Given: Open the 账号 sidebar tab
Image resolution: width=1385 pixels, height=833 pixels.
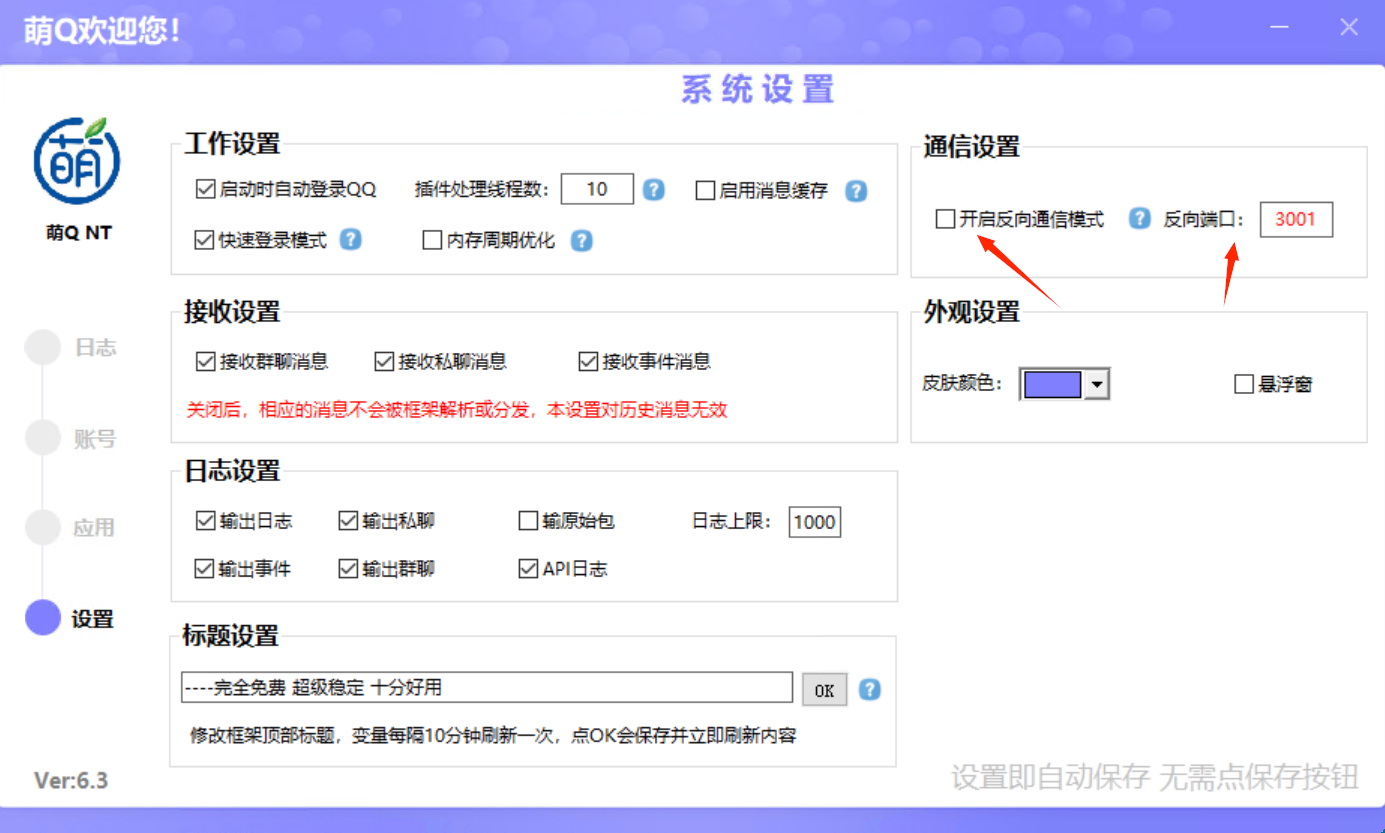Looking at the screenshot, I should (x=94, y=439).
